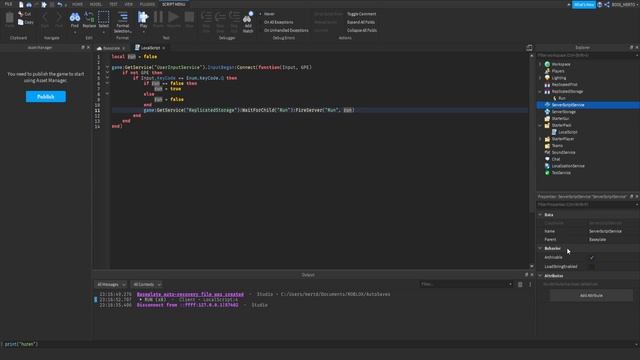This screenshot has height=360, width=640.
Task: Click the plugin puzzle icon in the title bar
Action: 44,4
